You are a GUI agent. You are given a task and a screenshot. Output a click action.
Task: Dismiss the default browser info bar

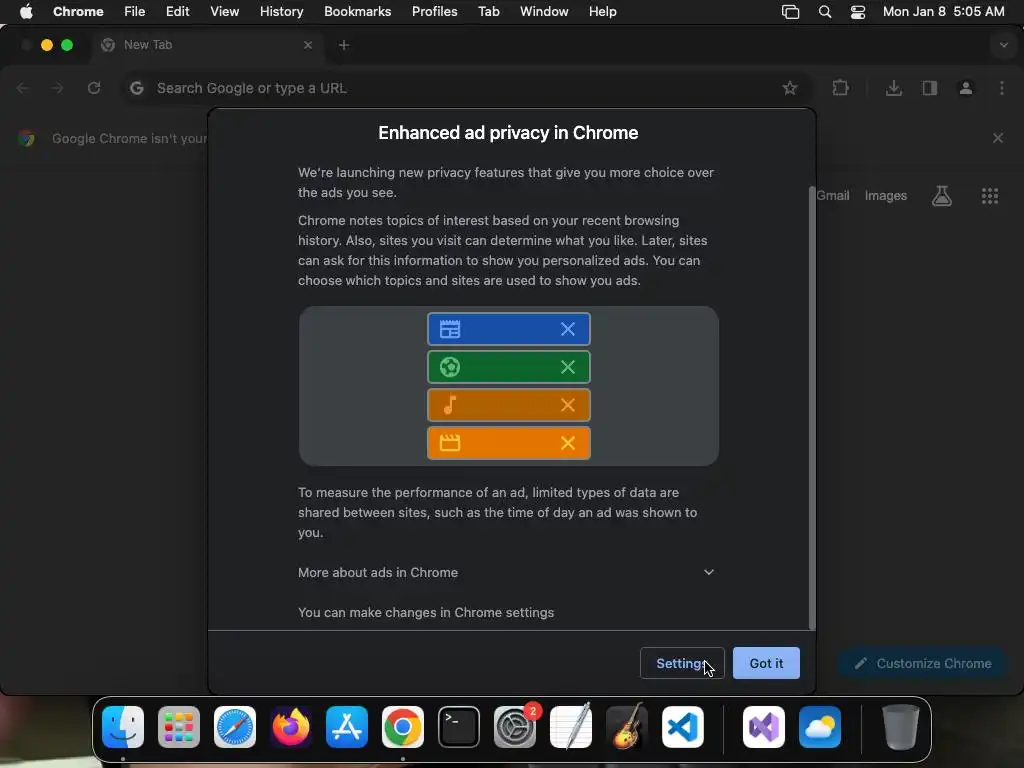(998, 138)
